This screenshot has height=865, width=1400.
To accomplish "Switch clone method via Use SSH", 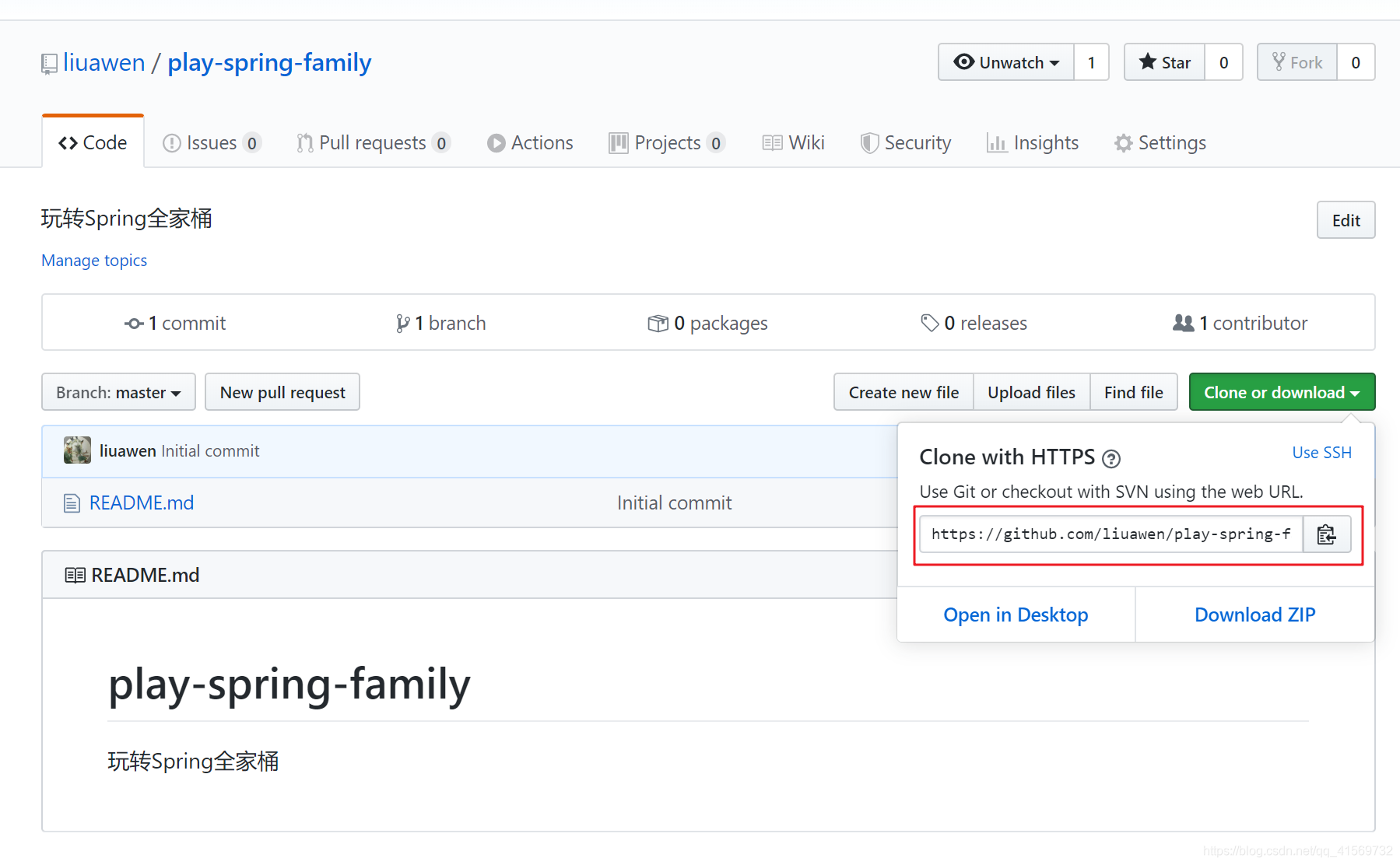I will click(x=1321, y=453).
